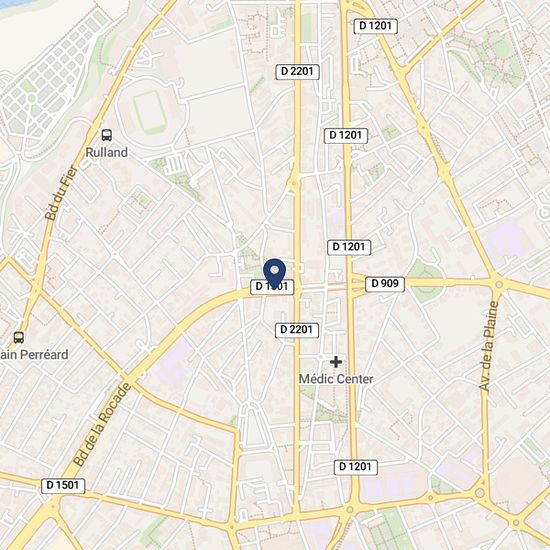Select the Av. de la Plaine label
This screenshot has height=550, width=550.
coord(489,346)
